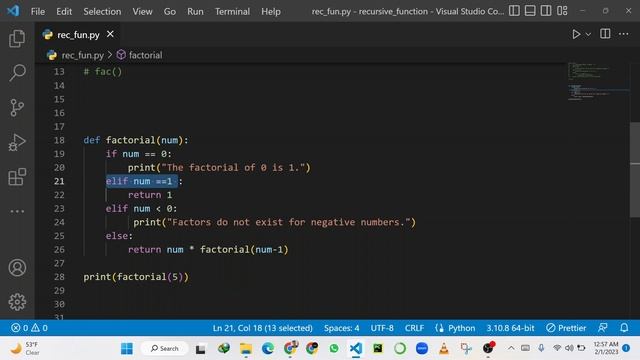Click the minimap code overview
Viewport: 640px width, 360px height.
click(x=598, y=82)
